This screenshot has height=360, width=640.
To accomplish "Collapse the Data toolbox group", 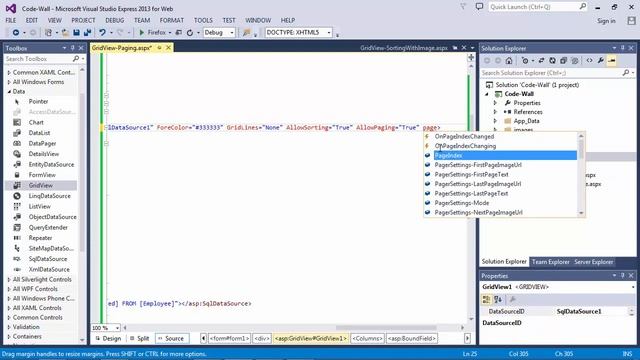I will [x=9, y=92].
